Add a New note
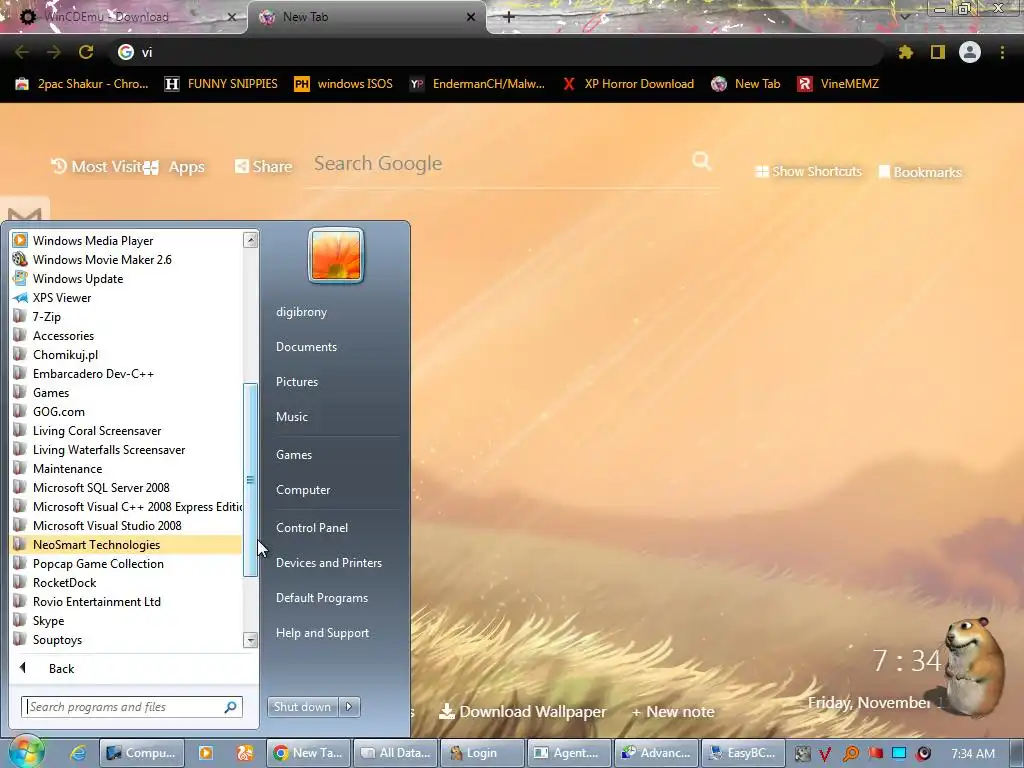Viewport: 1024px width, 768px height. pyautogui.click(x=673, y=712)
